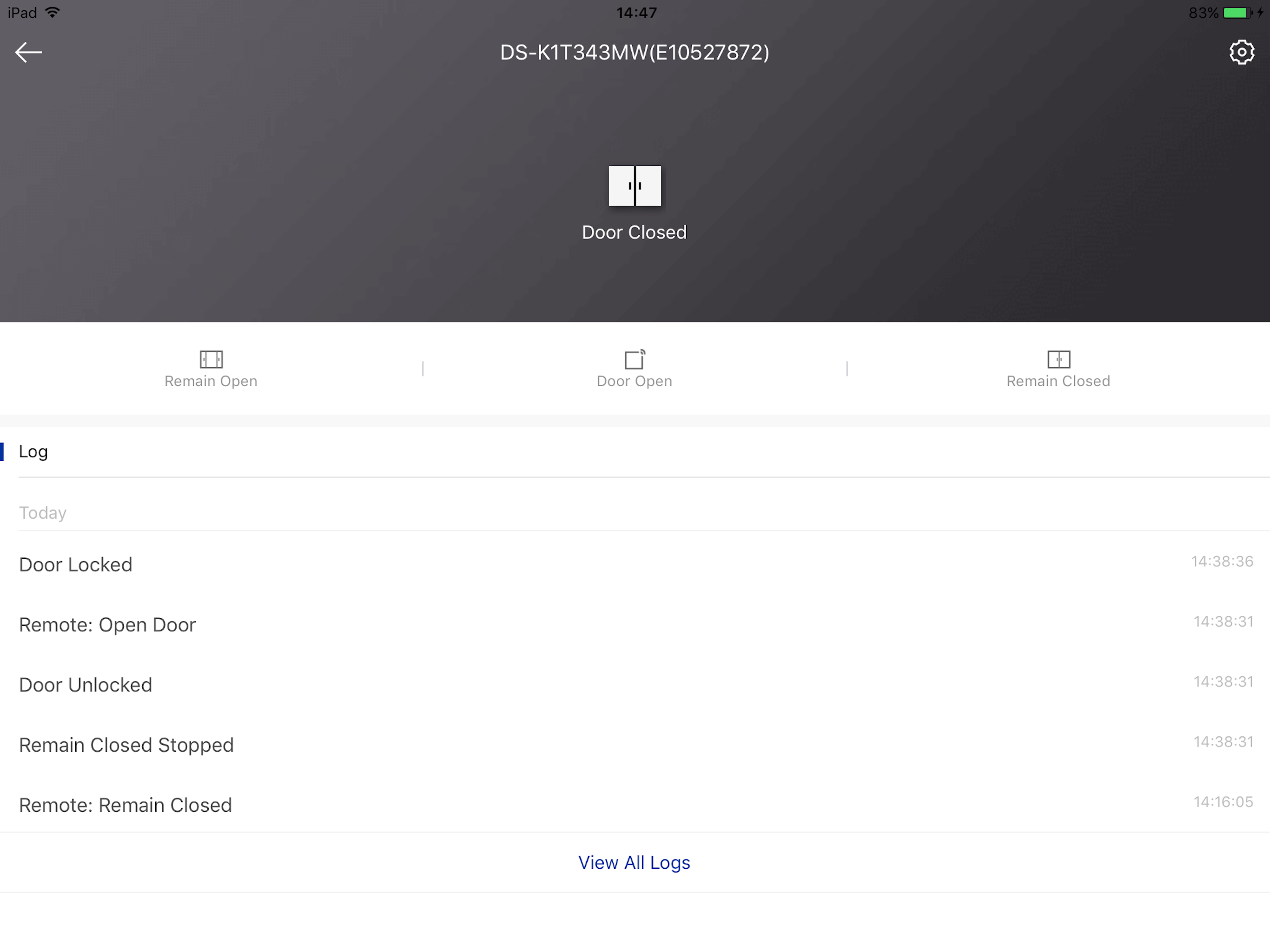Image resolution: width=1270 pixels, height=952 pixels.
Task: Tap the Door Closed status text
Action: pos(634,232)
